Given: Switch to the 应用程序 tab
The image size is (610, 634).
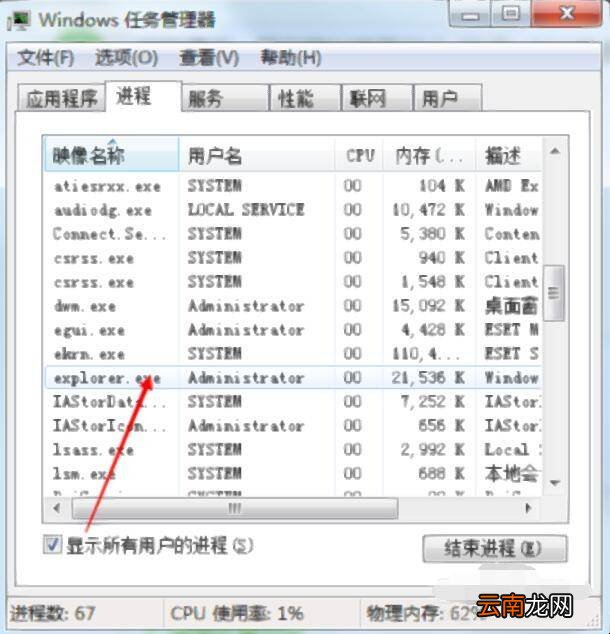Looking at the screenshot, I should pos(61,98).
